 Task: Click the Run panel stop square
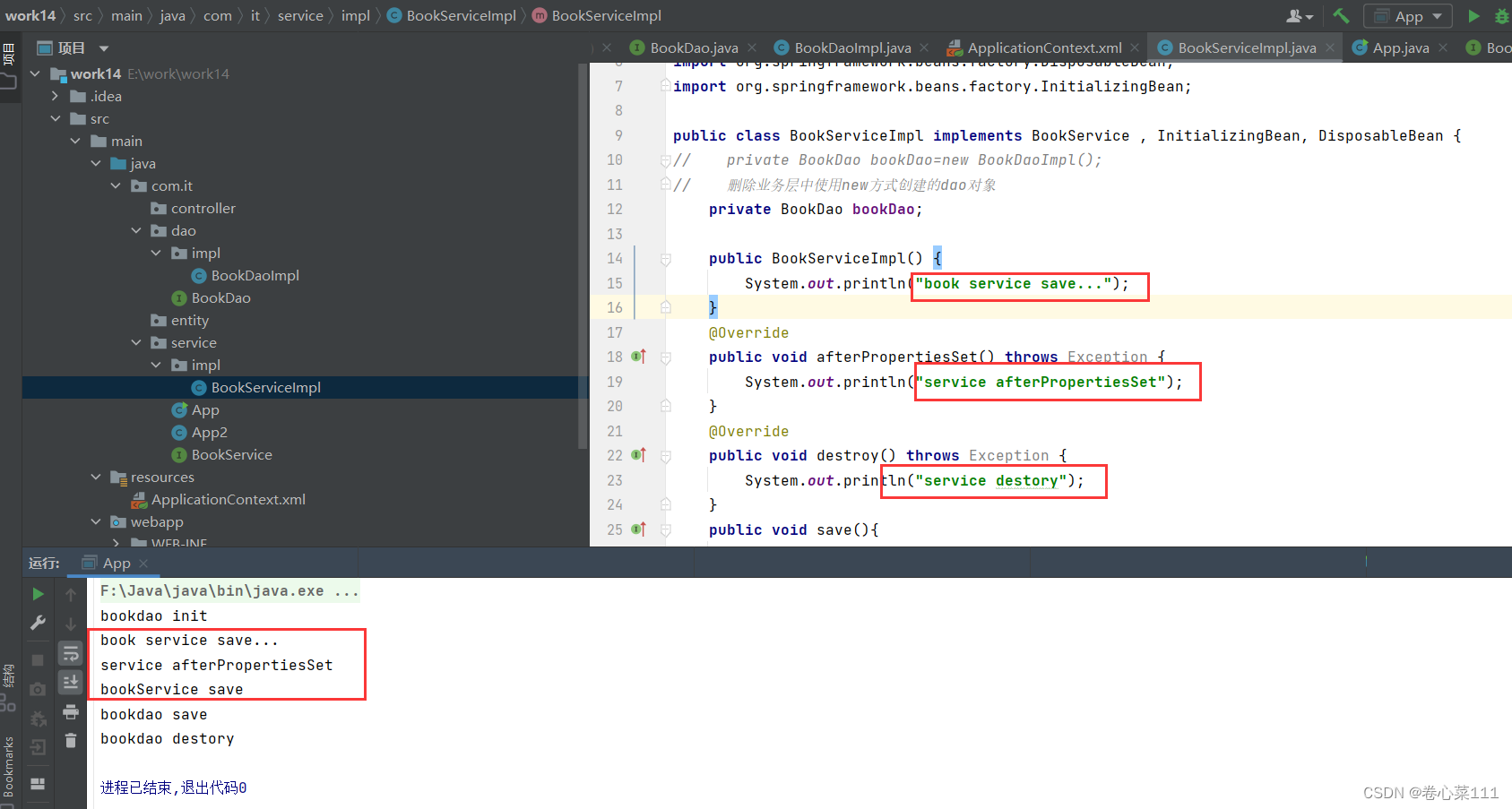pos(38,660)
